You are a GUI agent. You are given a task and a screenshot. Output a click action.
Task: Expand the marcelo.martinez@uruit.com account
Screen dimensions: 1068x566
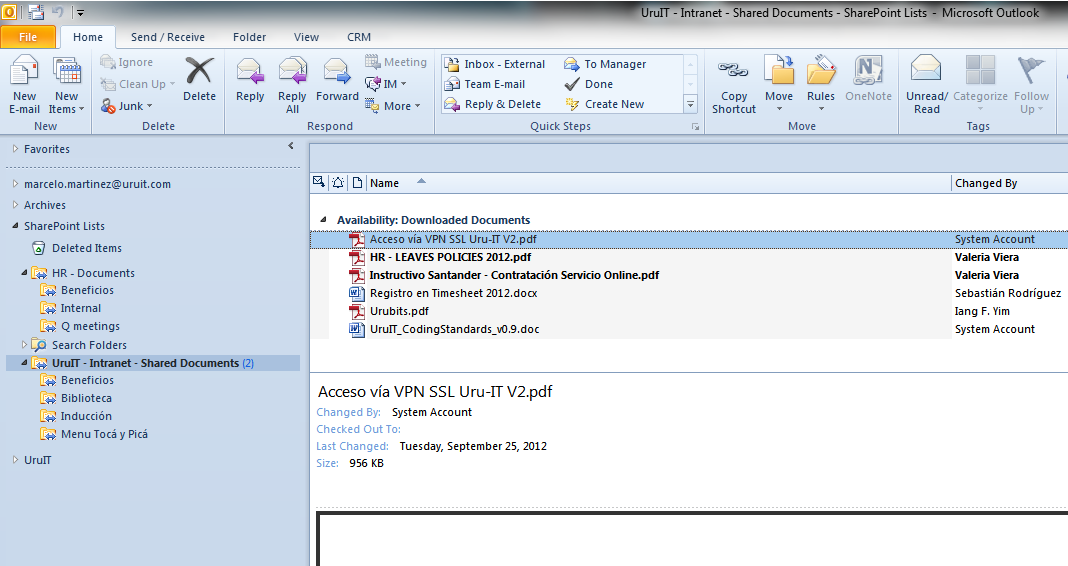tap(15, 183)
